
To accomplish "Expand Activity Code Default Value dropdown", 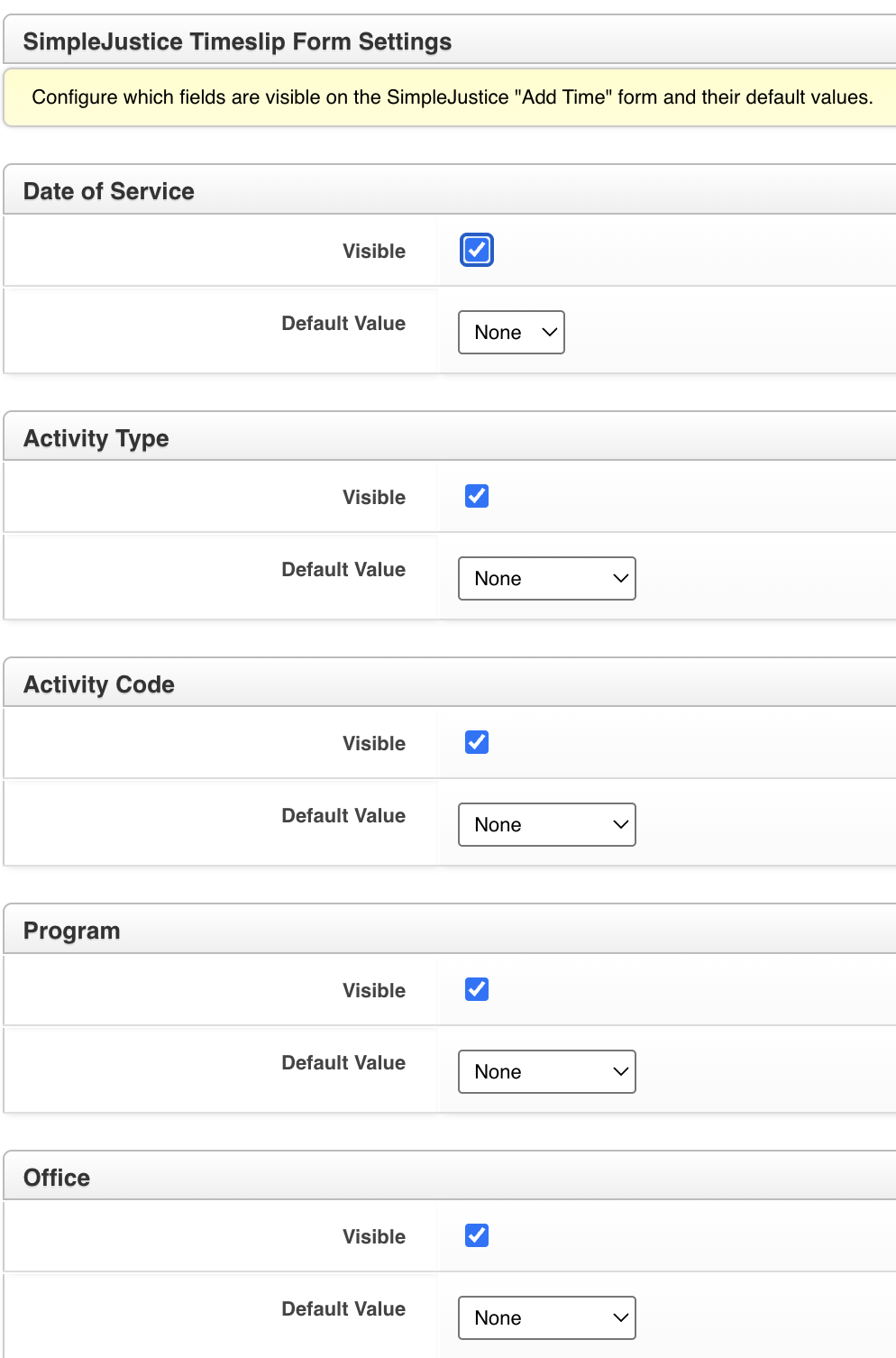I will click(x=547, y=824).
